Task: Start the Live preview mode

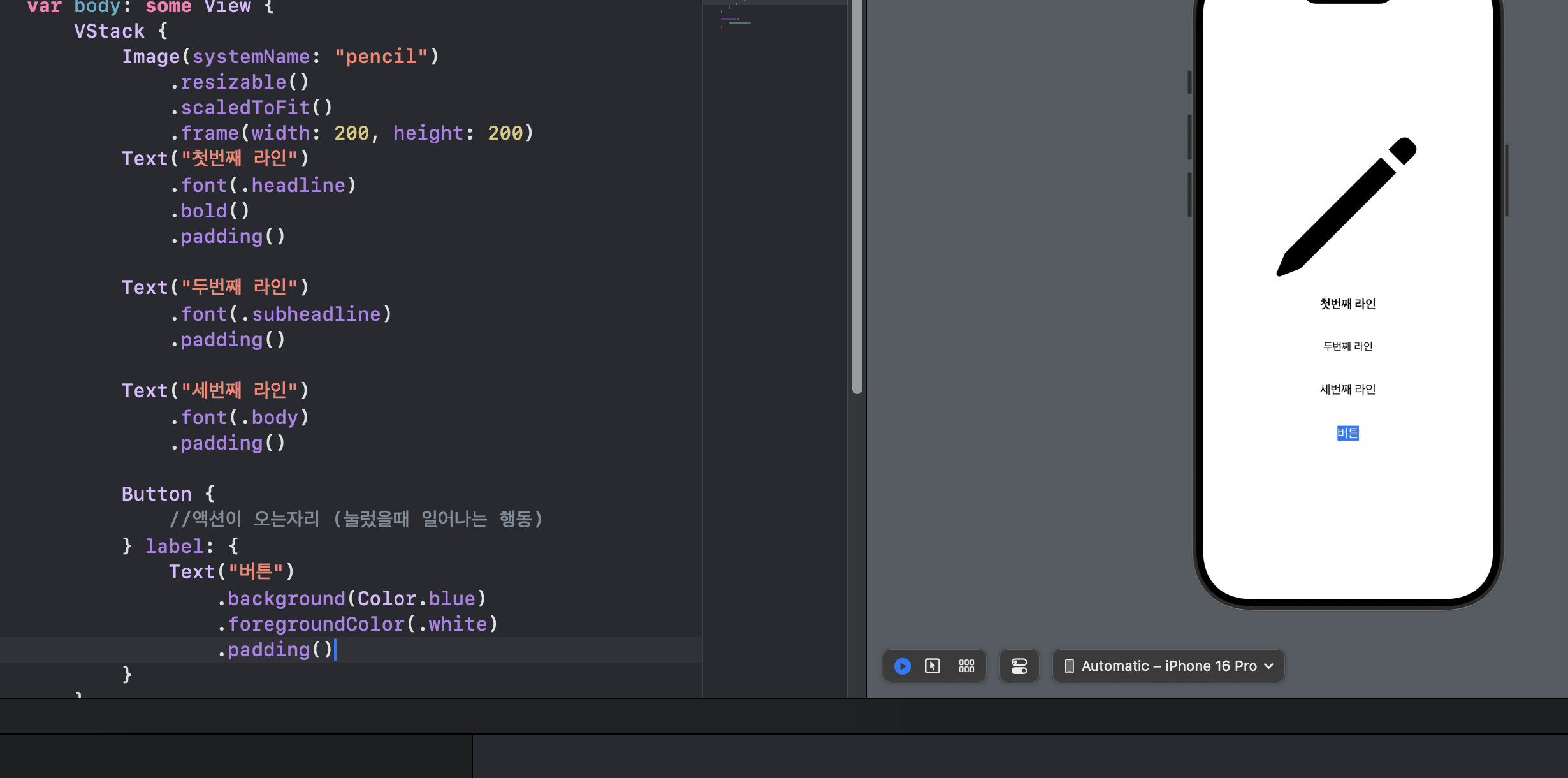Action: pyautogui.click(x=902, y=666)
